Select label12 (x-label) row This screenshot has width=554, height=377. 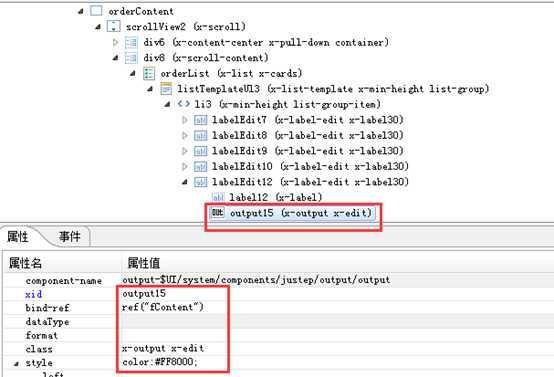pos(276,198)
